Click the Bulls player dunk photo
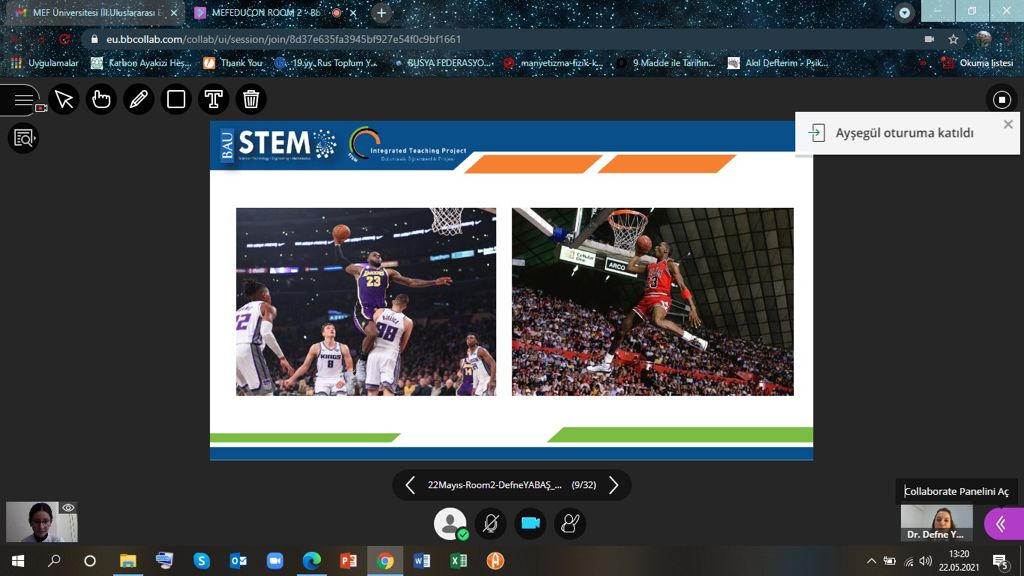 653,302
